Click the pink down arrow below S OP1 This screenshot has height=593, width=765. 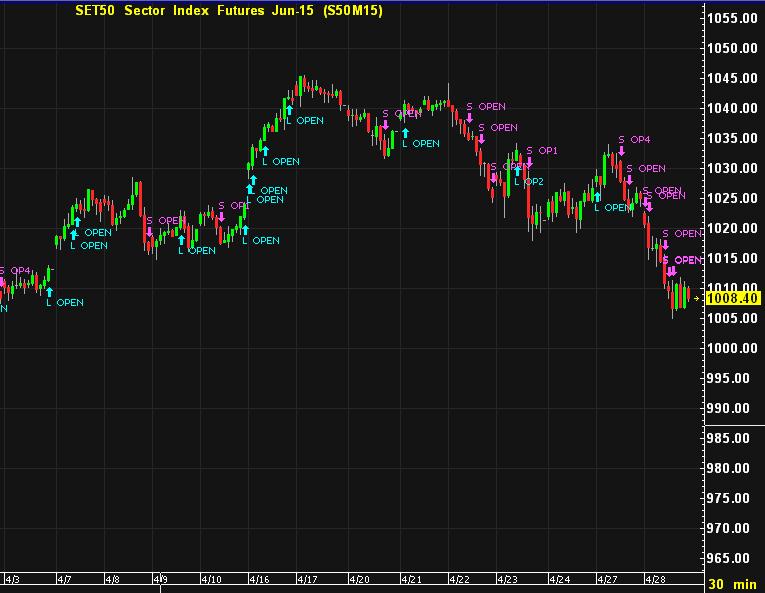pyautogui.click(x=529, y=162)
